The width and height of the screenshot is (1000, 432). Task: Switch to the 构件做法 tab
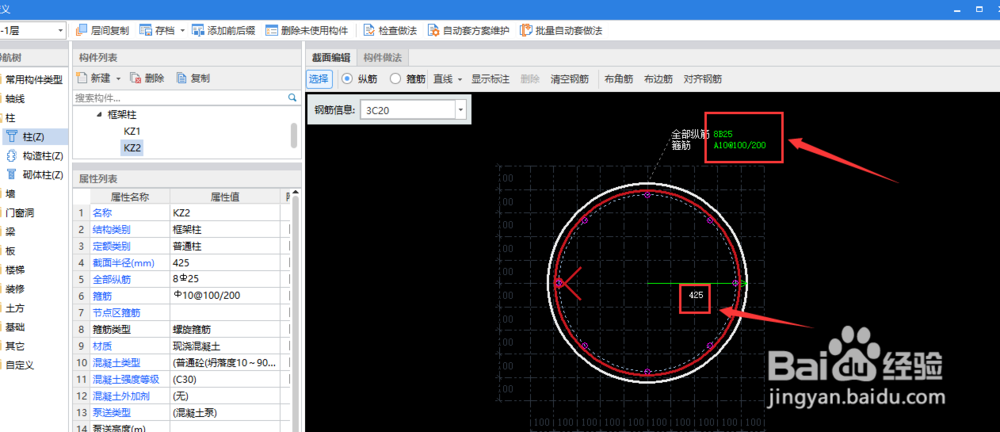pos(383,57)
